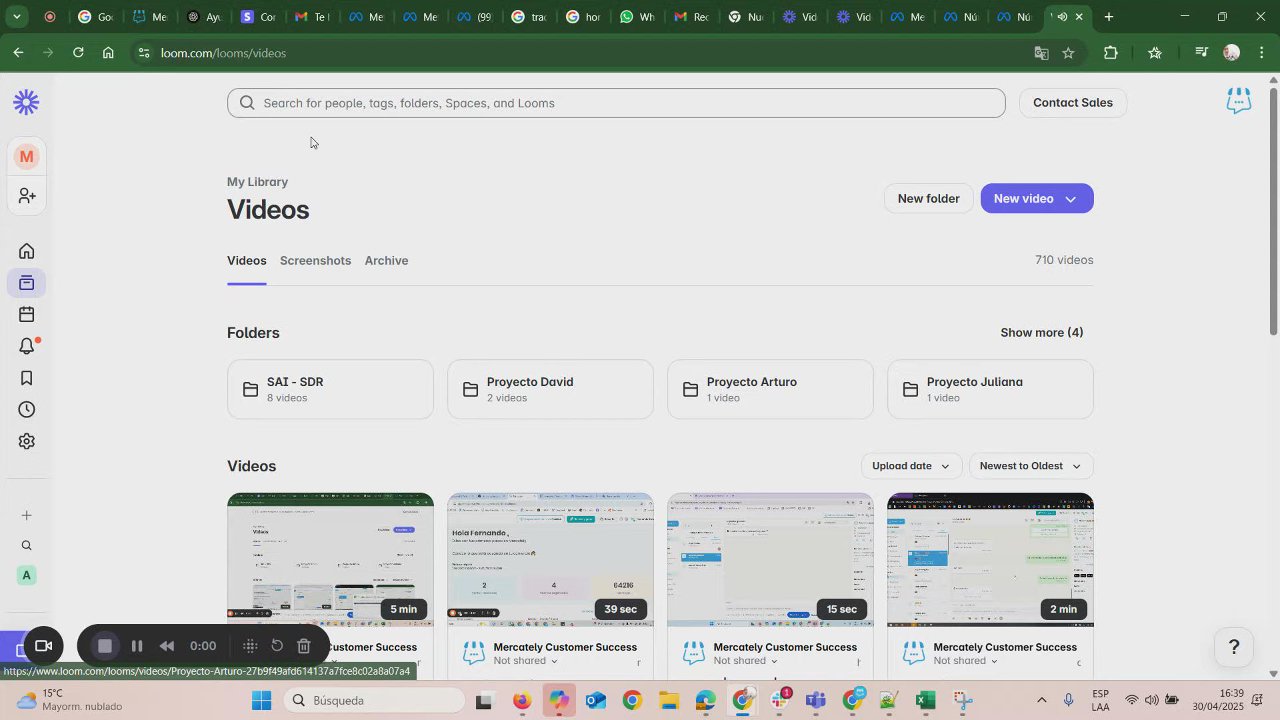
Task: Restart the Loom recording
Action: [277, 646]
